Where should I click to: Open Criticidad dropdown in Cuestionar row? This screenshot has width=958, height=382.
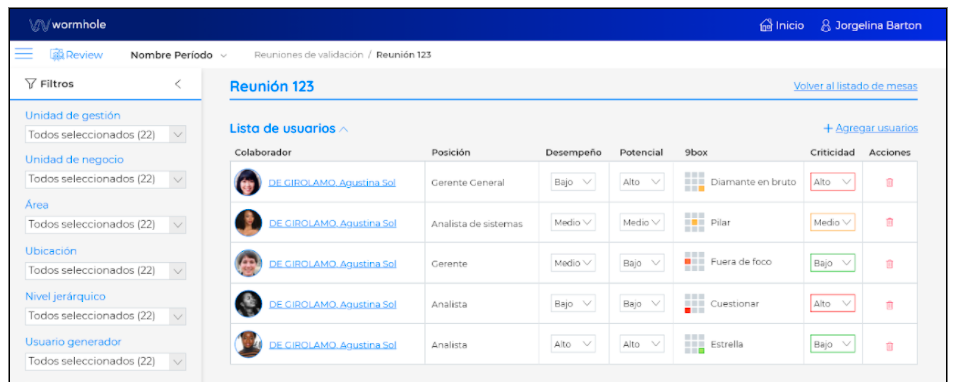832,303
